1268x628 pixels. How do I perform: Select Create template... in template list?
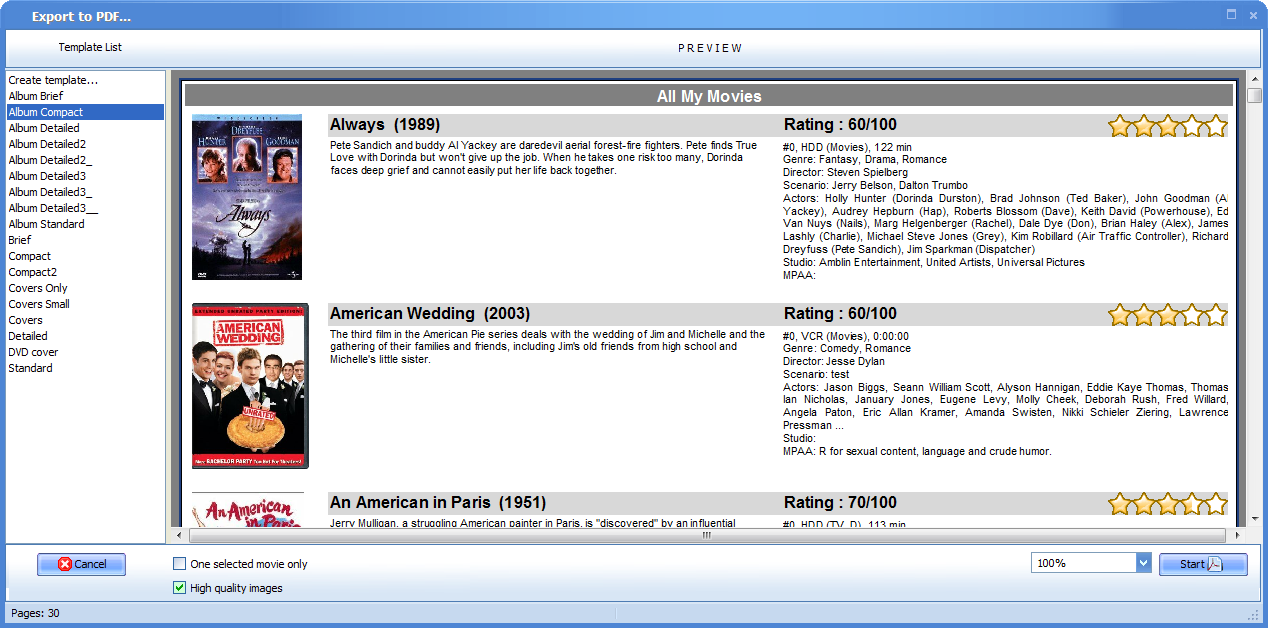tap(85, 80)
